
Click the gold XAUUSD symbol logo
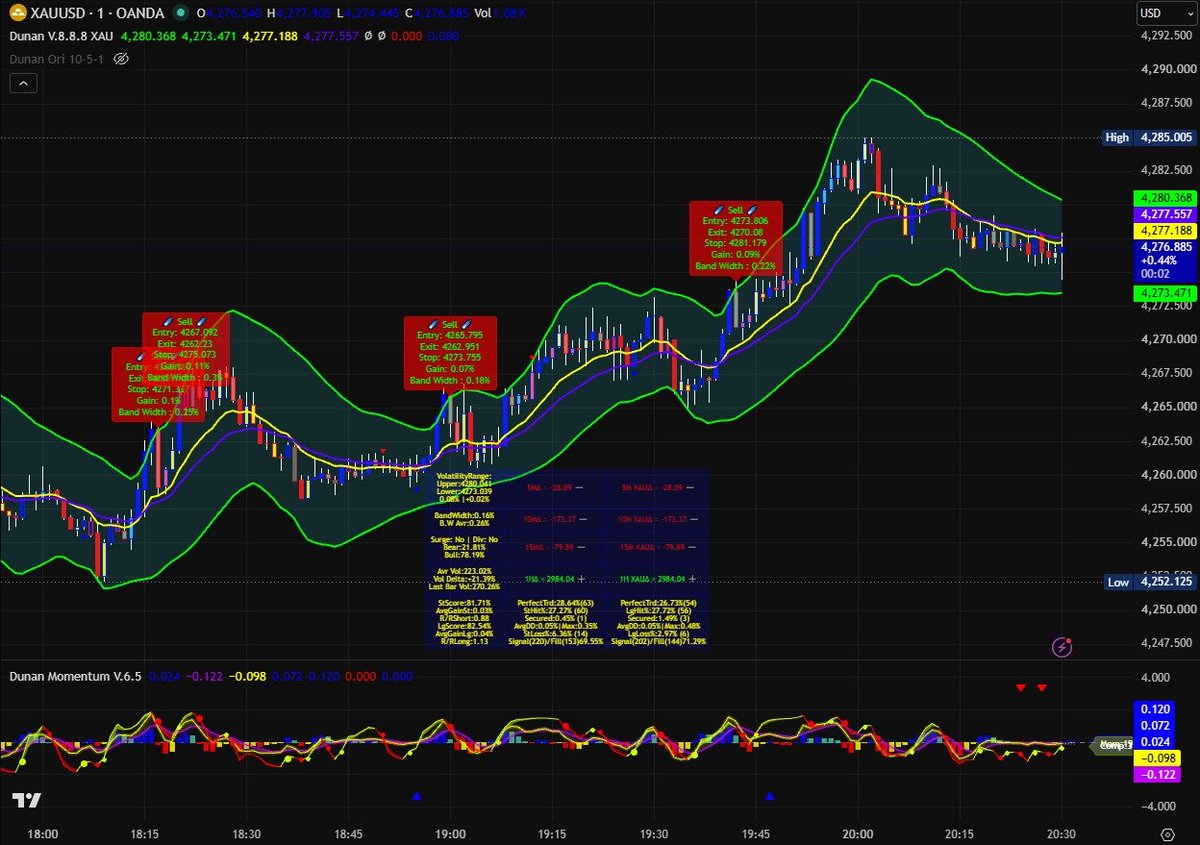click(17, 13)
